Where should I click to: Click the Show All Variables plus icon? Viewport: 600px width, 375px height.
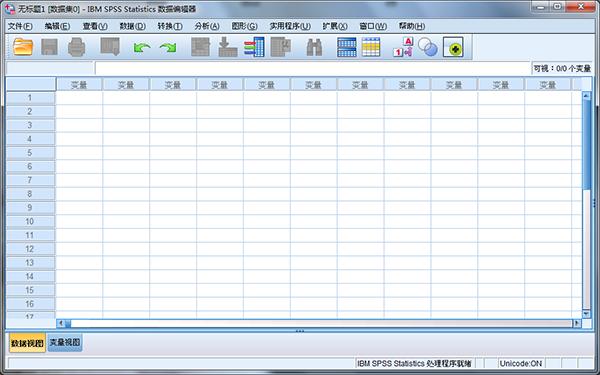[x=453, y=47]
